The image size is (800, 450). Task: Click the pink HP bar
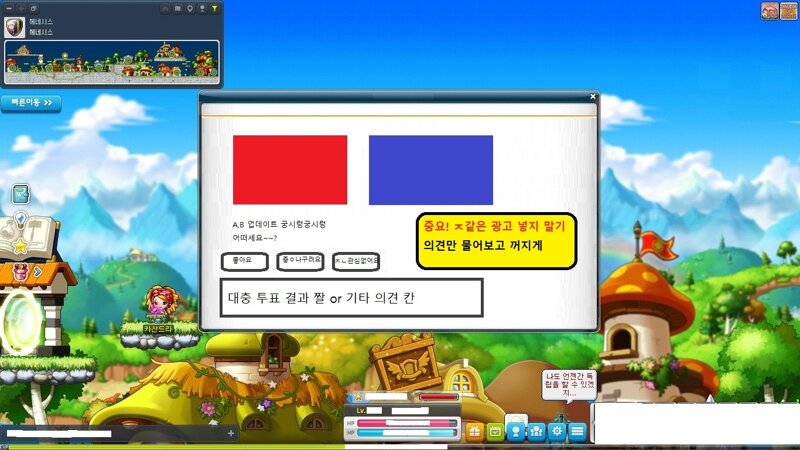[x=407, y=423]
